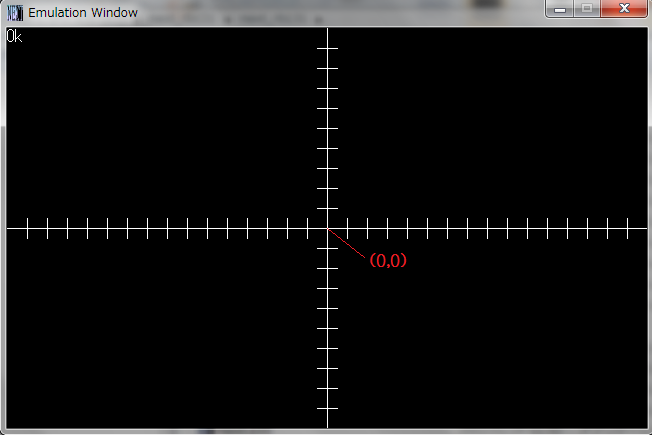652x435 pixels.
Task: Click first tick above the origin
Action: tap(328, 209)
